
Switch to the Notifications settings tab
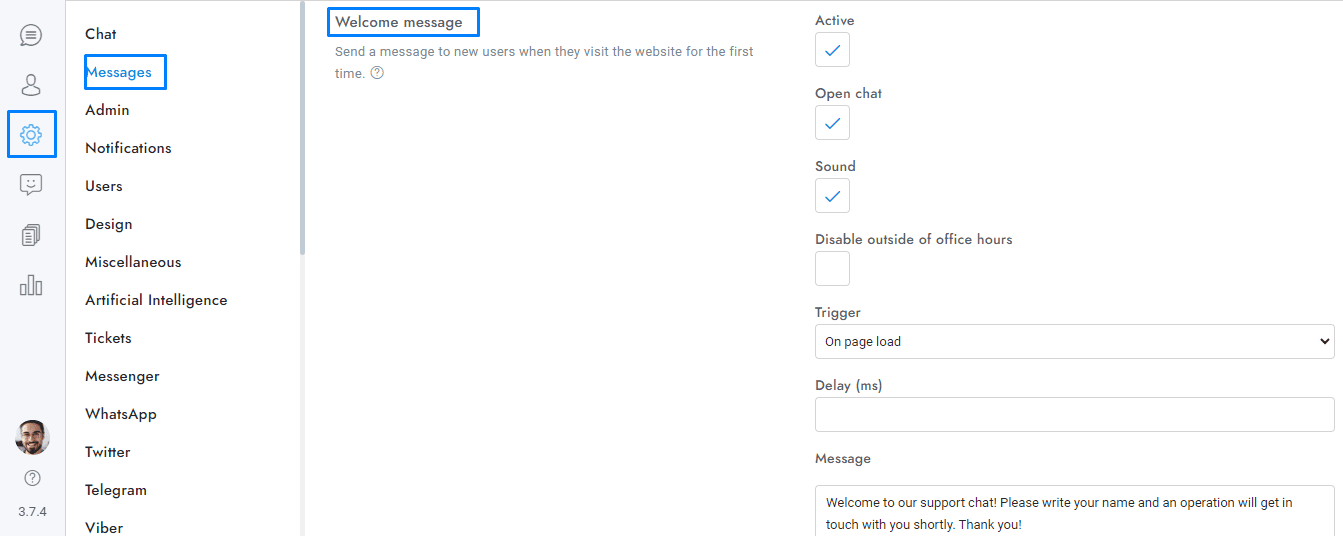[x=128, y=148]
